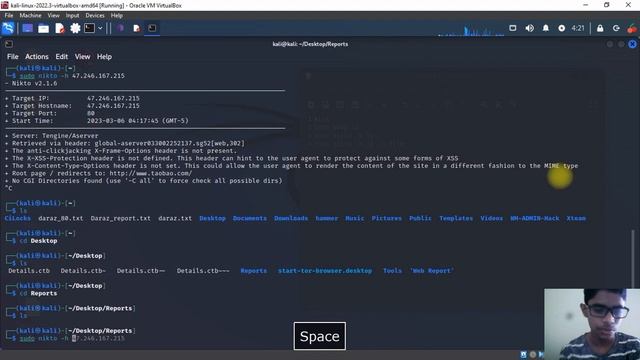Click 'Documents' directory name

[249, 218]
